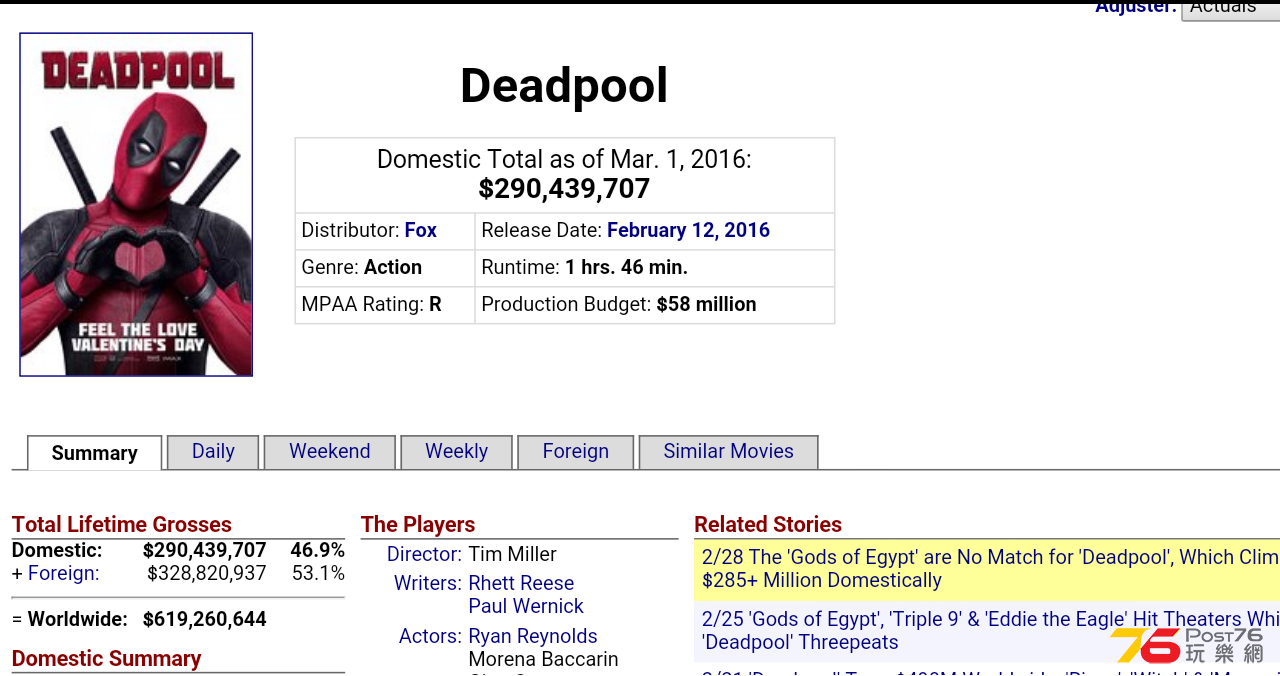The width and height of the screenshot is (1280, 676).
Task: Click The Players heading
Action: point(418,525)
